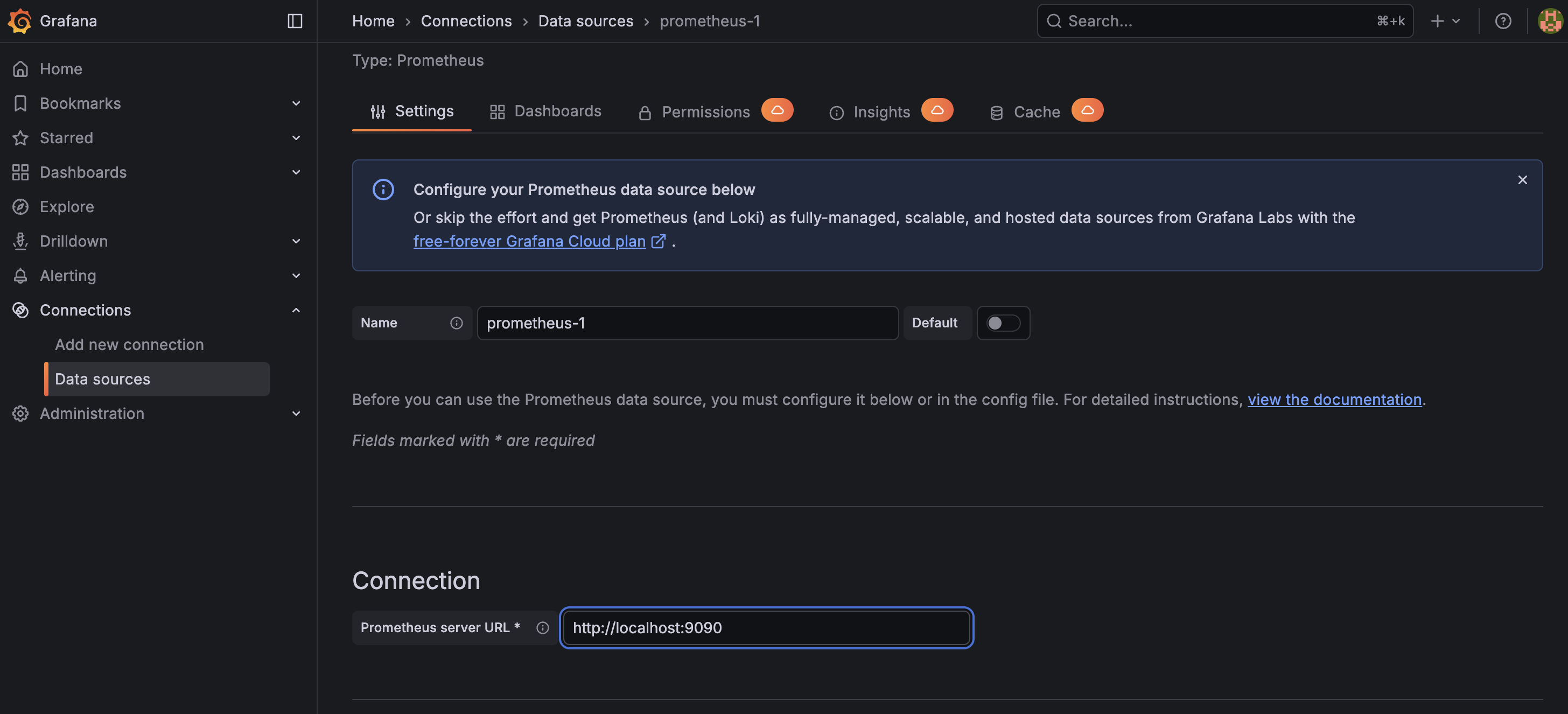
Task: Click the Alerting label in sidebar
Action: (68, 276)
